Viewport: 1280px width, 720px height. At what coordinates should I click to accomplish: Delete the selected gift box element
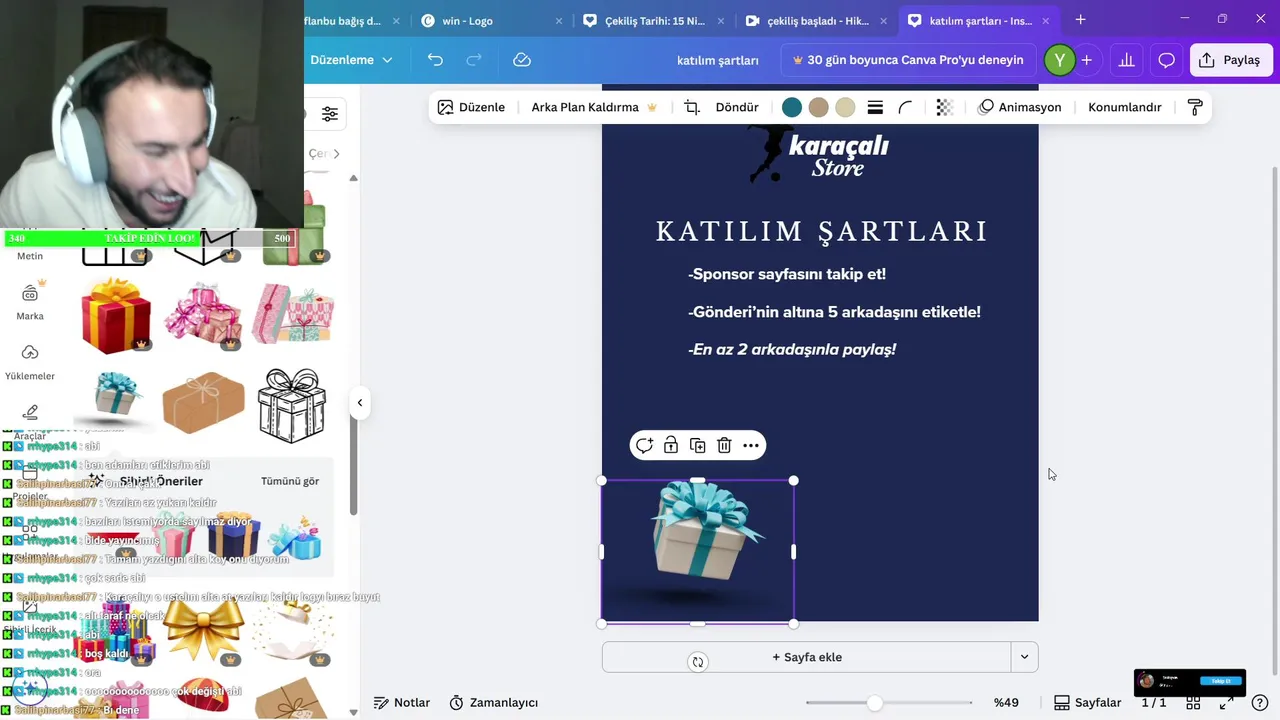coord(724,446)
